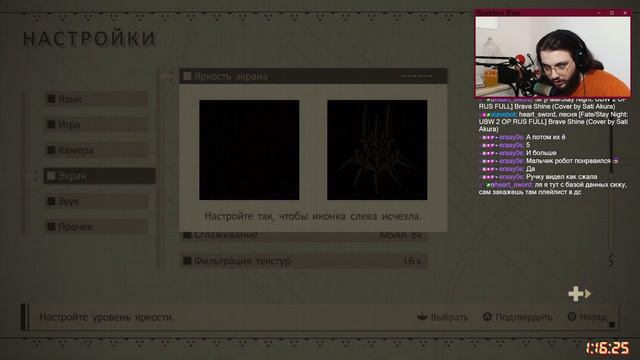
Task: Minimize the webcam overlay window
Action: pos(598,13)
